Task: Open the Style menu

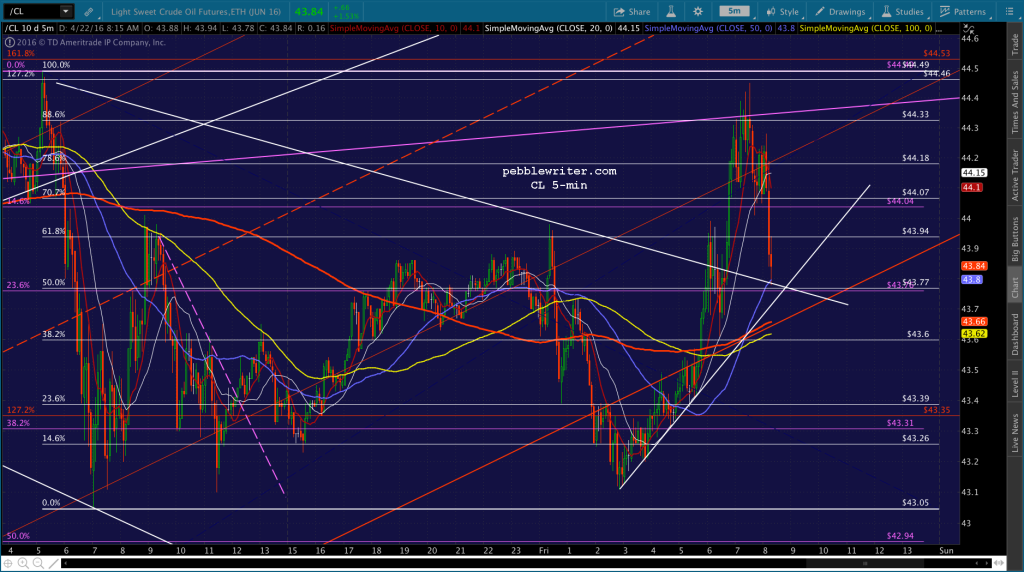Action: coord(782,12)
